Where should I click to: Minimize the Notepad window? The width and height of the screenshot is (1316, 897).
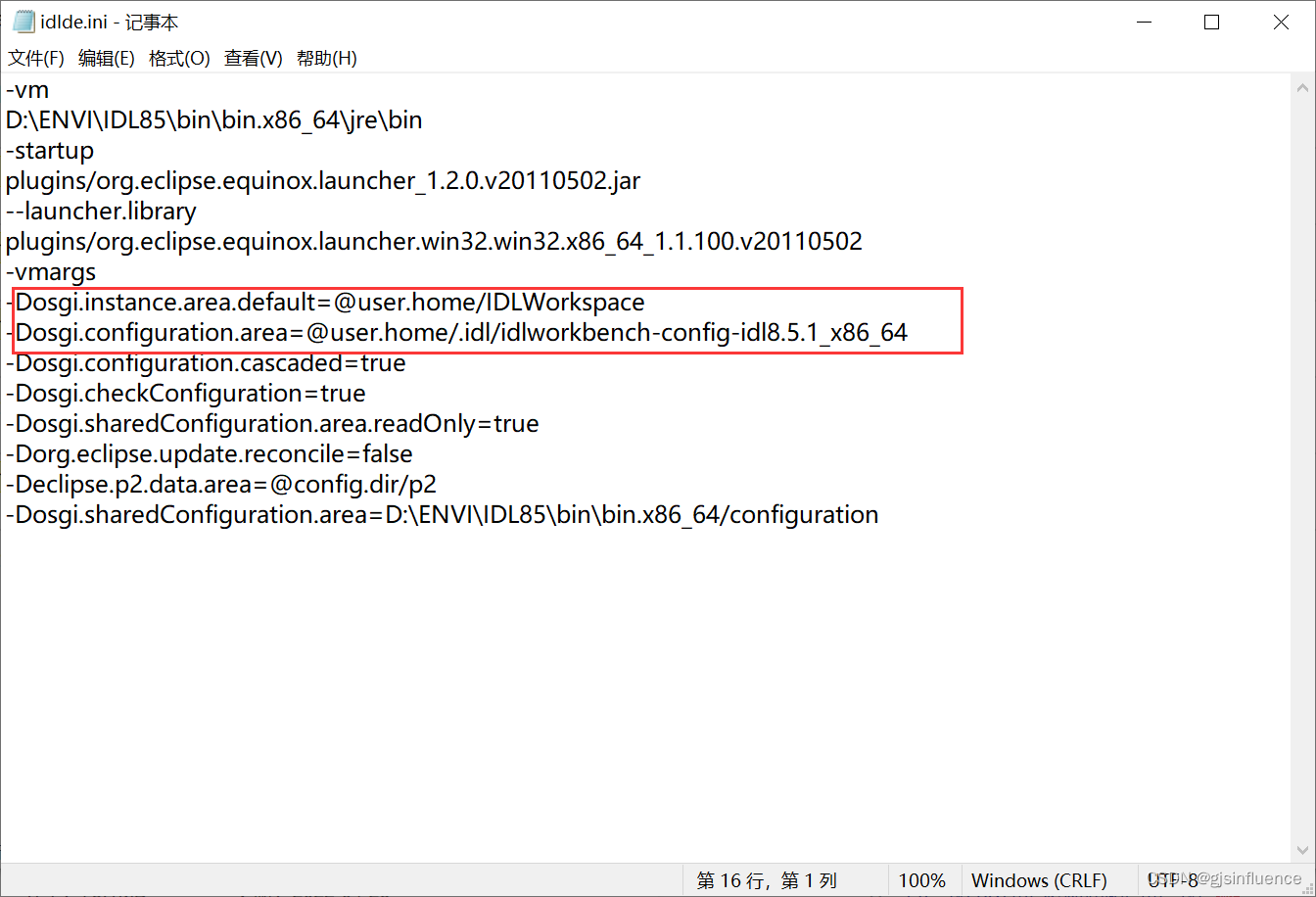pos(1145,22)
